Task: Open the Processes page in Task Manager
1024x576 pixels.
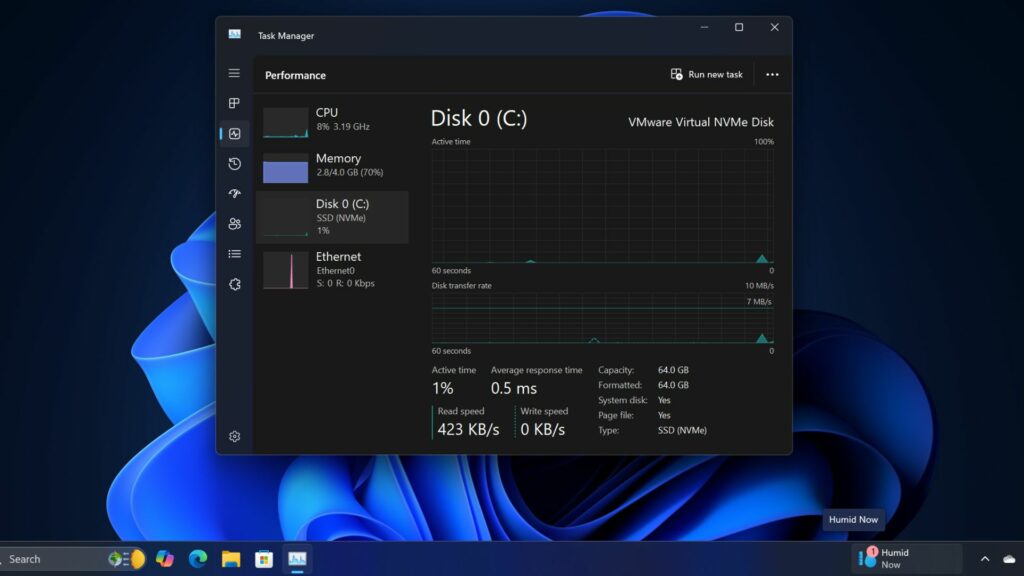Action: (x=234, y=102)
